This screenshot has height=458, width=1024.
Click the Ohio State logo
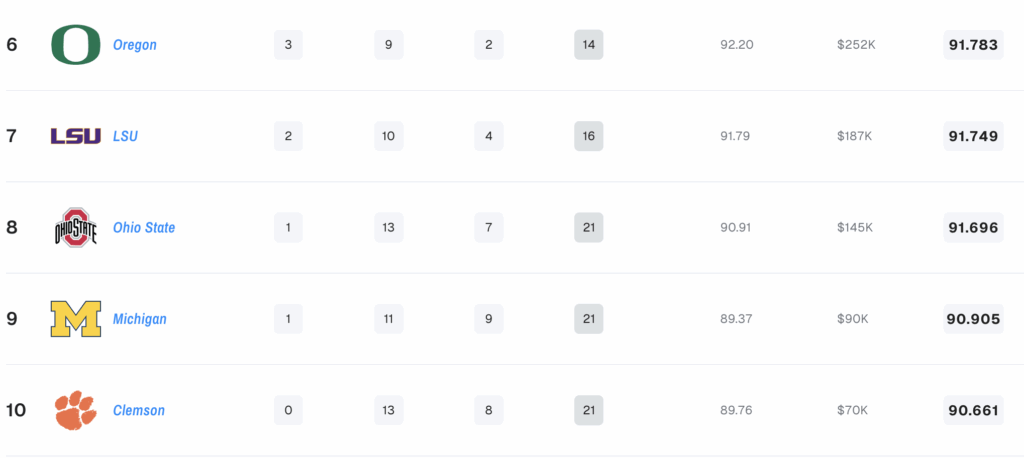(76, 227)
